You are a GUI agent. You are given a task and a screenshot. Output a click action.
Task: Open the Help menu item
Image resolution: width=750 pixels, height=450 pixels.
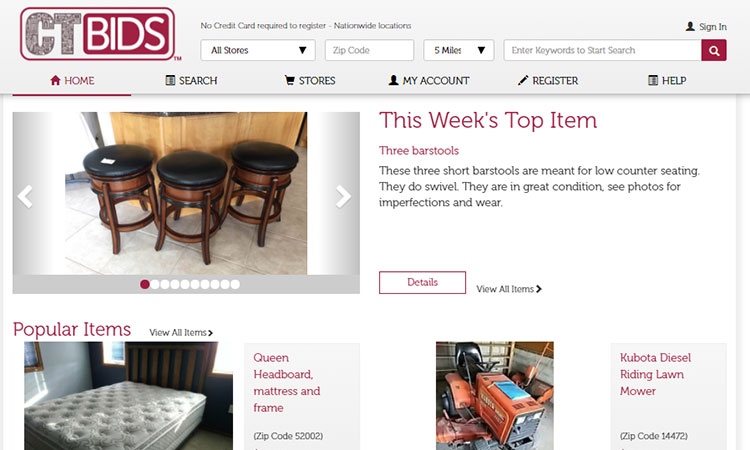(667, 81)
